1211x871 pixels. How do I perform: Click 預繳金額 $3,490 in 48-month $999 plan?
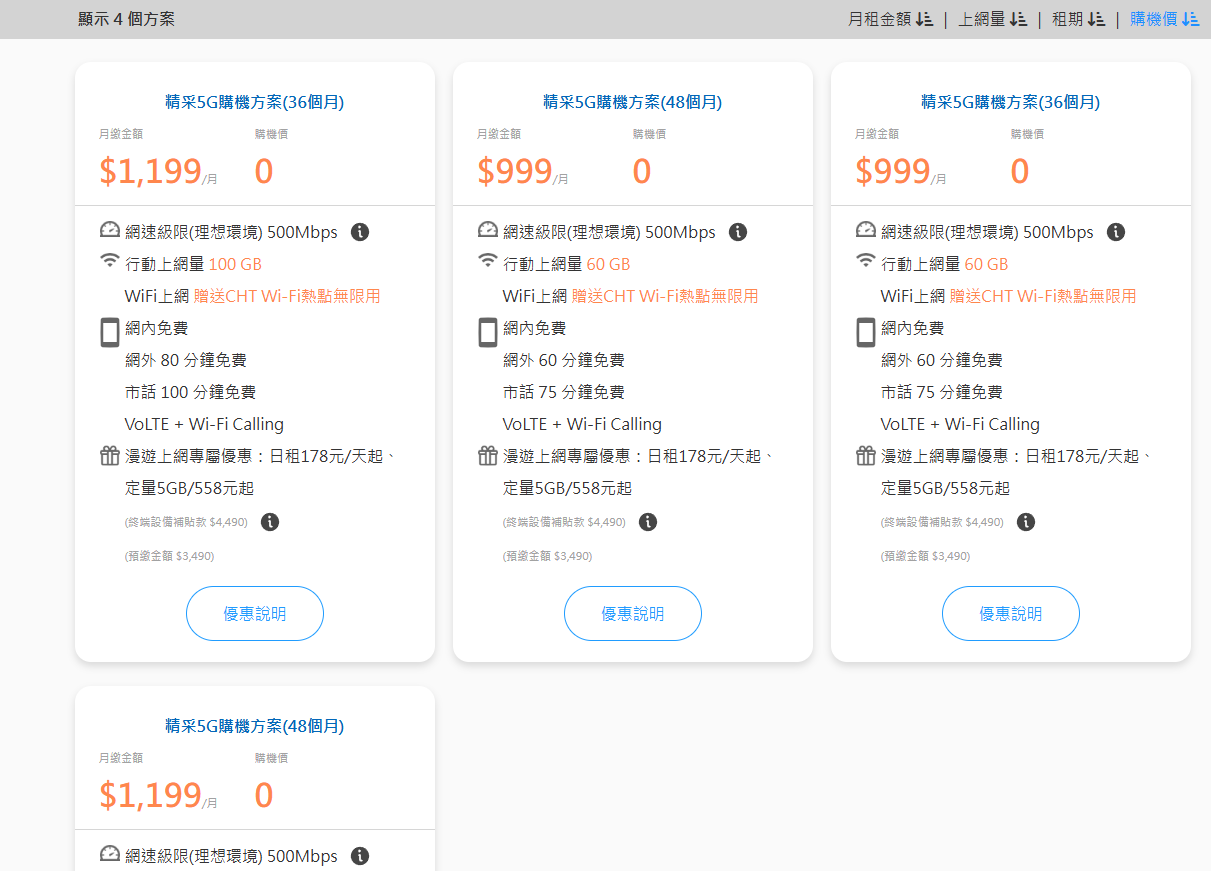[548, 556]
